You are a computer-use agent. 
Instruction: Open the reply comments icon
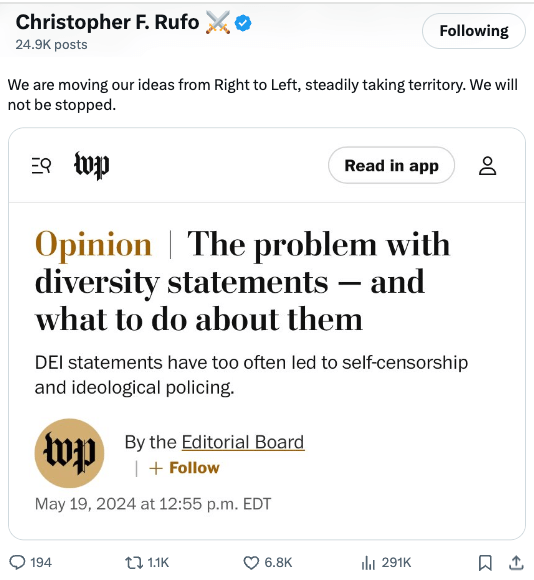[17, 563]
